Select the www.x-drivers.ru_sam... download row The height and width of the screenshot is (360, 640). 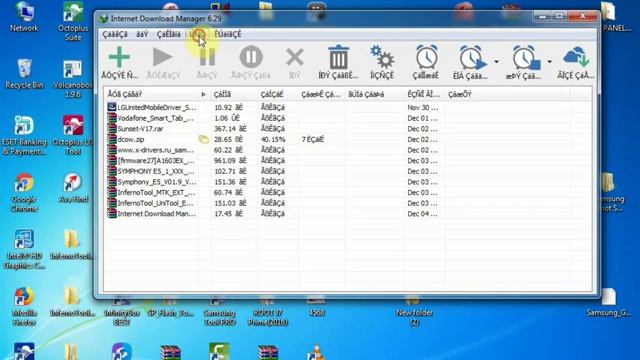(347, 150)
